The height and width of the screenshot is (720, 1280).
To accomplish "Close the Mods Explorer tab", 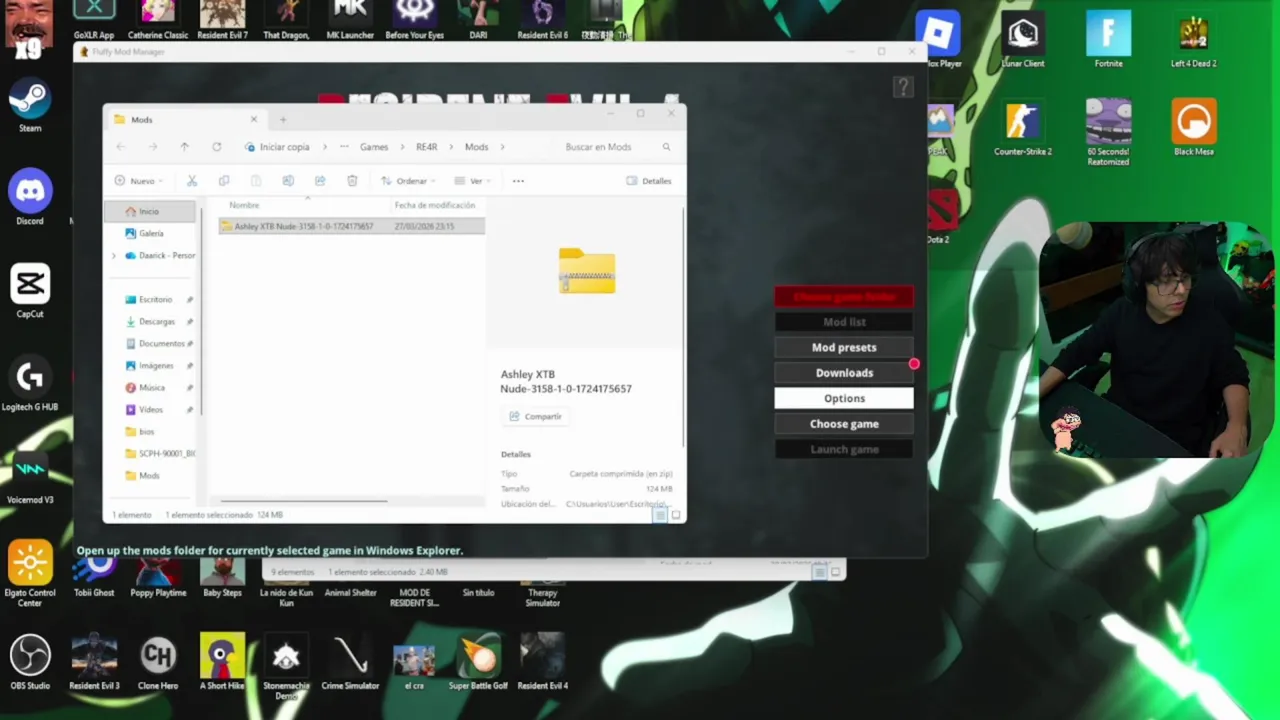I will coord(253,119).
